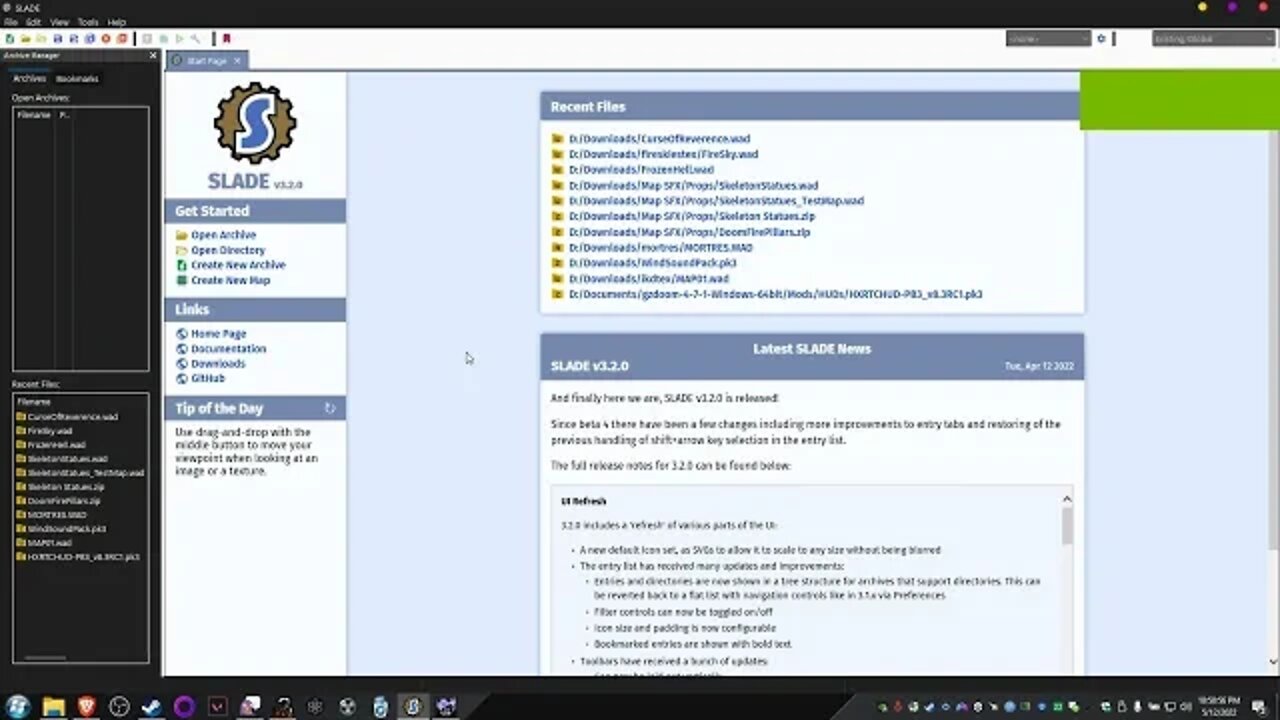Screen dimensions: 1280x720
Task: Expand the palette dropdown at top right
Action: 1214,39
